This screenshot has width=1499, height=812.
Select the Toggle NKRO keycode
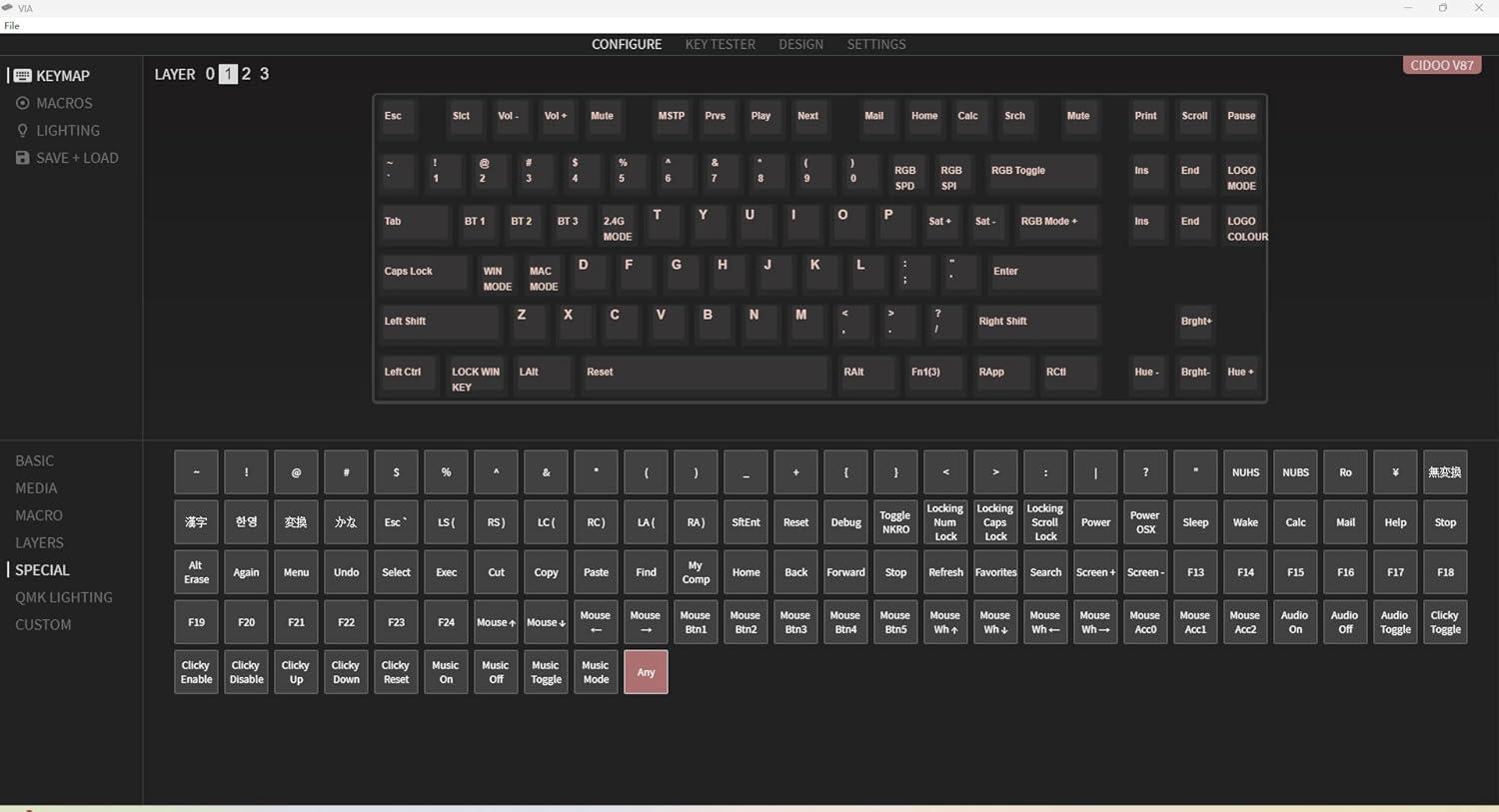[x=895, y=522]
